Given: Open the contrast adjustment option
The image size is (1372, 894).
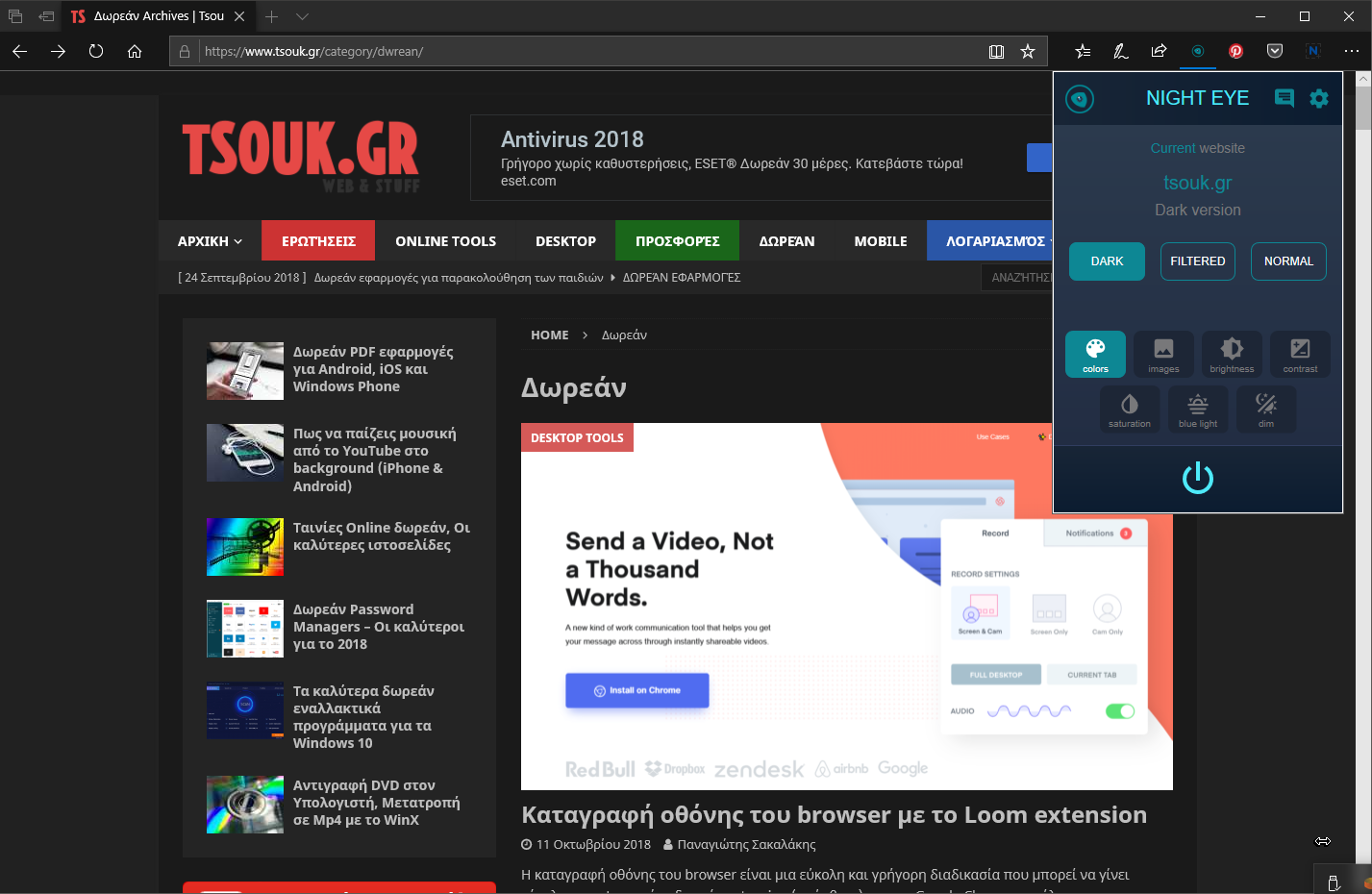Looking at the screenshot, I should 1300,354.
